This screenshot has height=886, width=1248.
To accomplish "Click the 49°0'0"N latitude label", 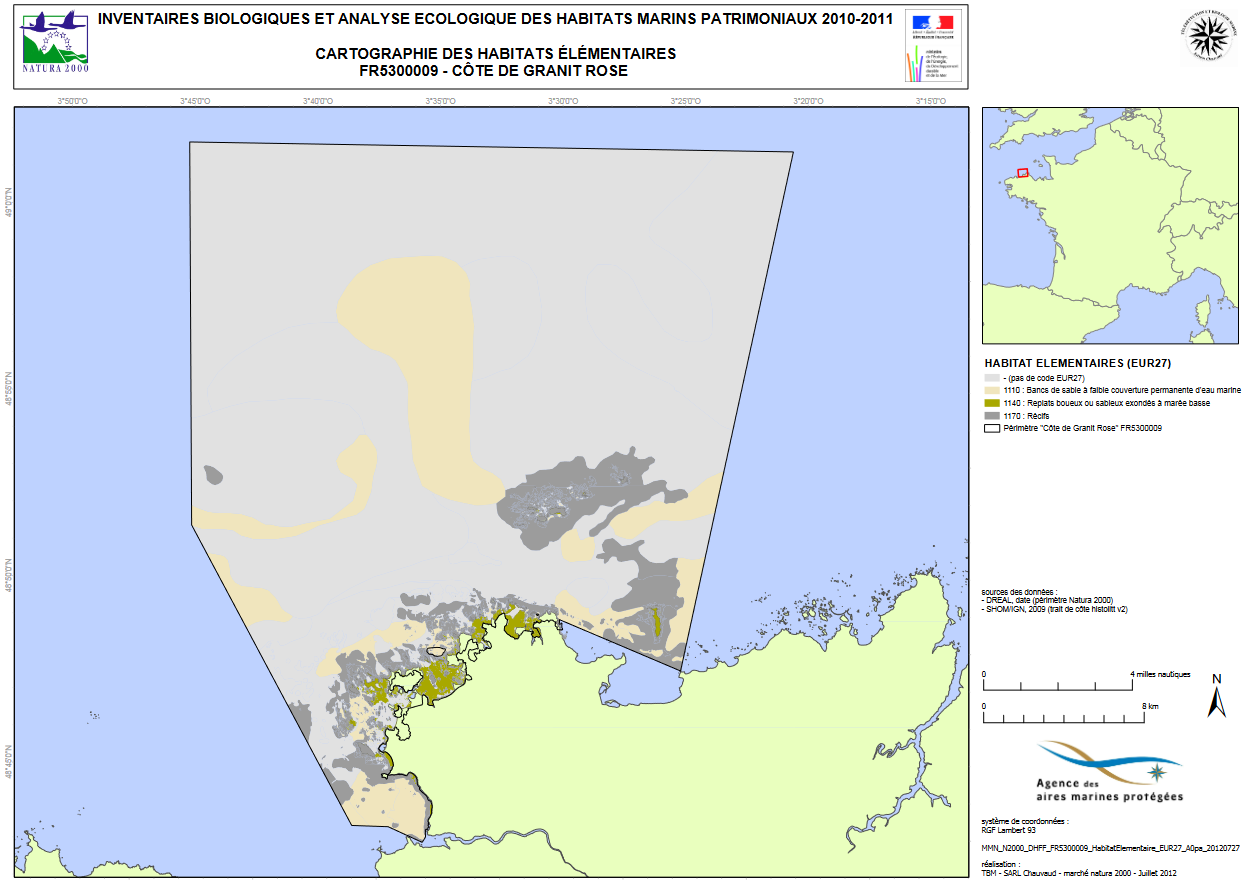I will 8,205.
